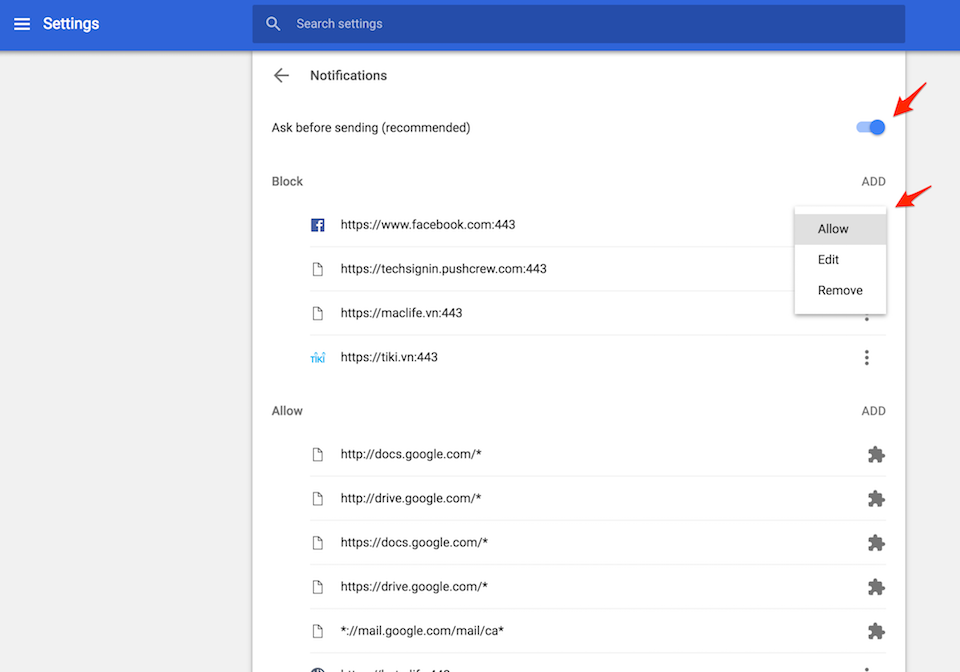Select Allow from the context menu
This screenshot has width=960, height=672.
pos(833,228)
